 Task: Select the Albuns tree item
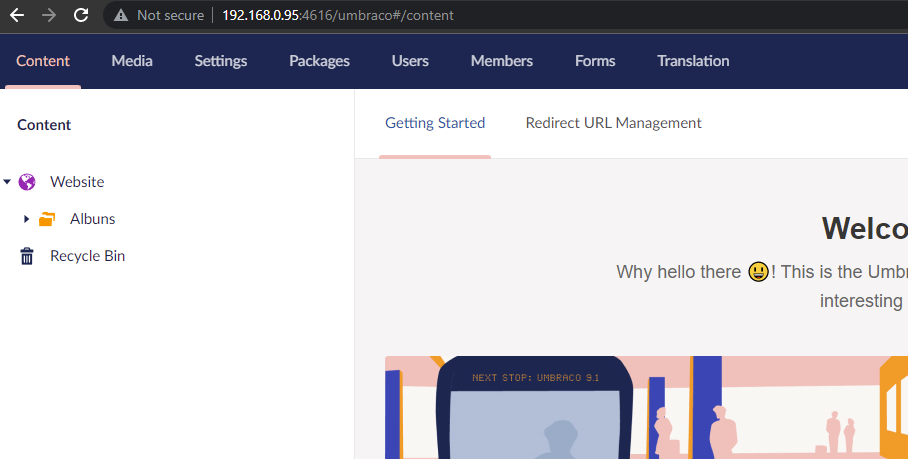(x=93, y=219)
